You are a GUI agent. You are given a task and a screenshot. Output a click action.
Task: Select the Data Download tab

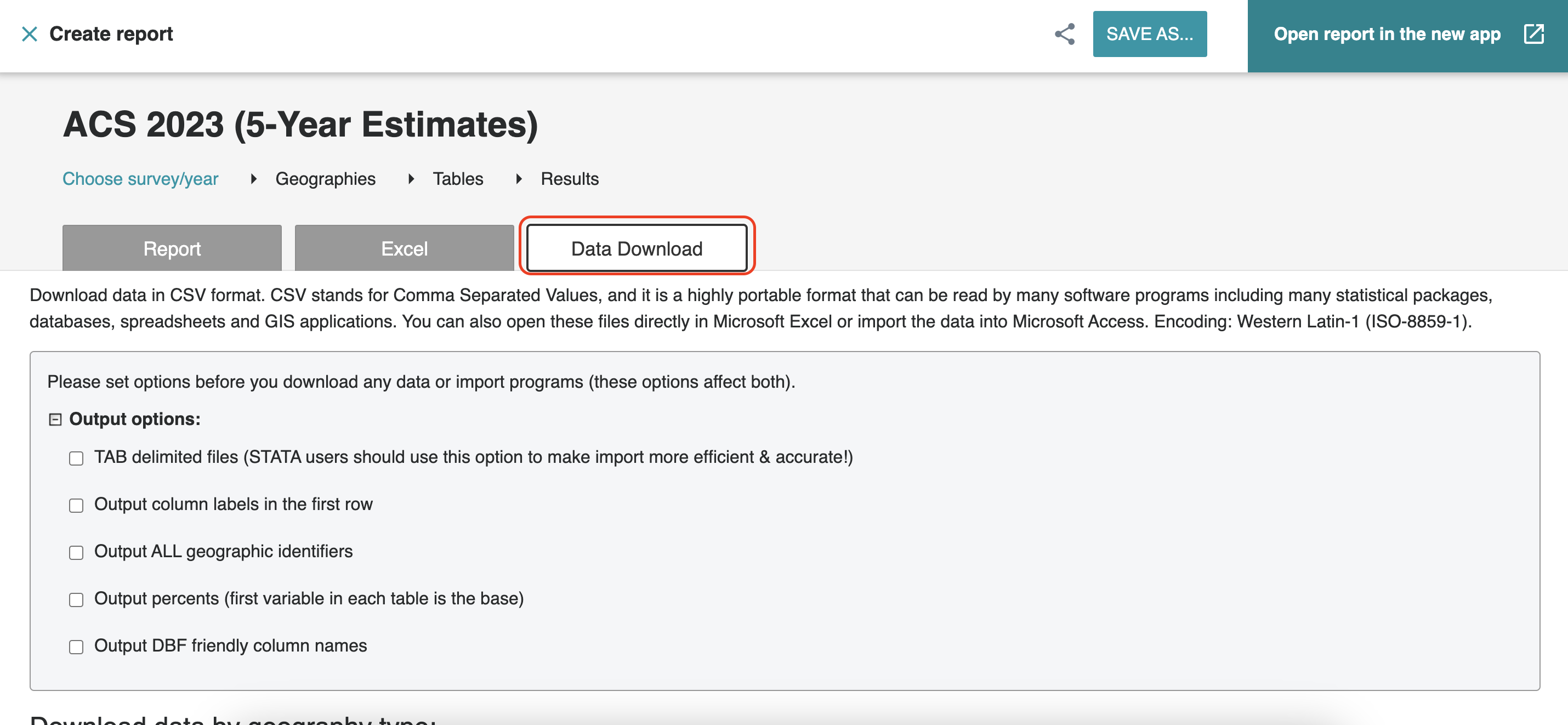click(x=637, y=249)
